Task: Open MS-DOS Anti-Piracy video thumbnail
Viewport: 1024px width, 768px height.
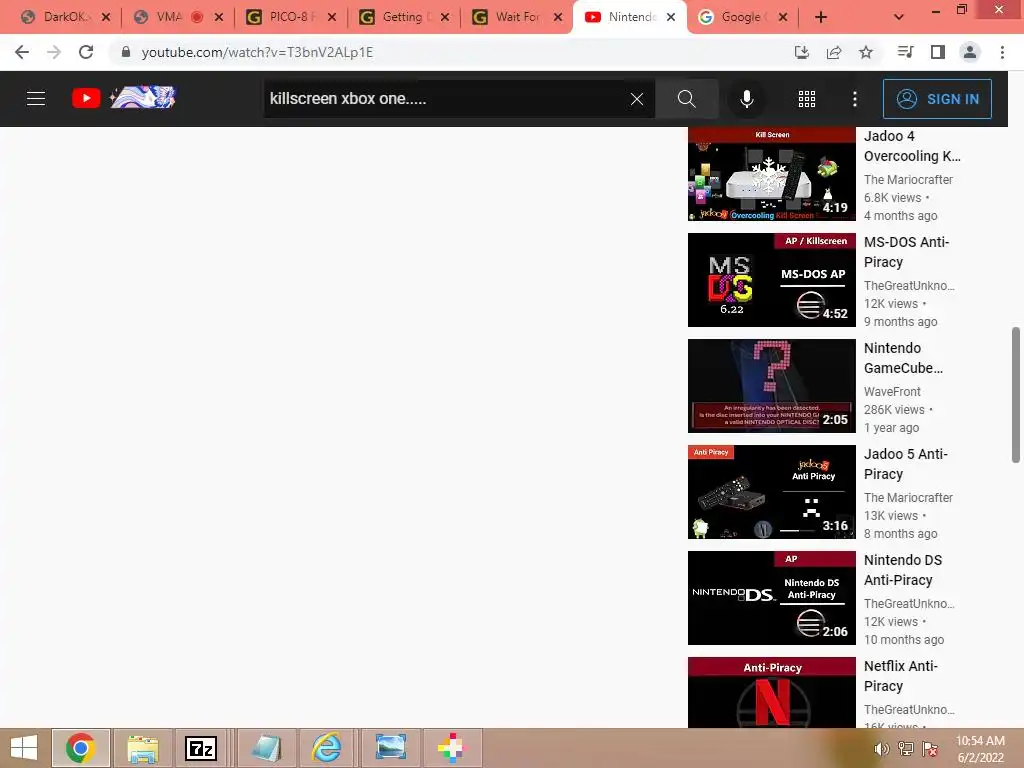Action: [x=771, y=280]
